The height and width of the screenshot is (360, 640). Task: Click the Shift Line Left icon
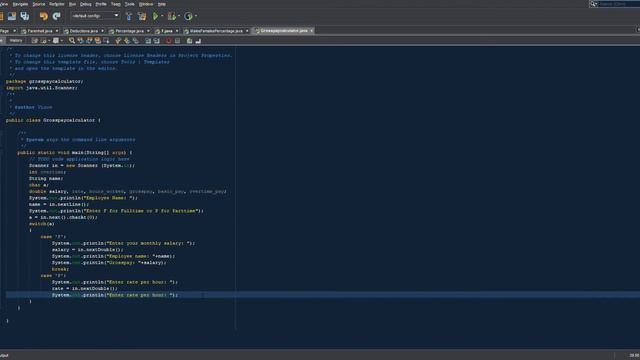pyautogui.click(x=148, y=40)
